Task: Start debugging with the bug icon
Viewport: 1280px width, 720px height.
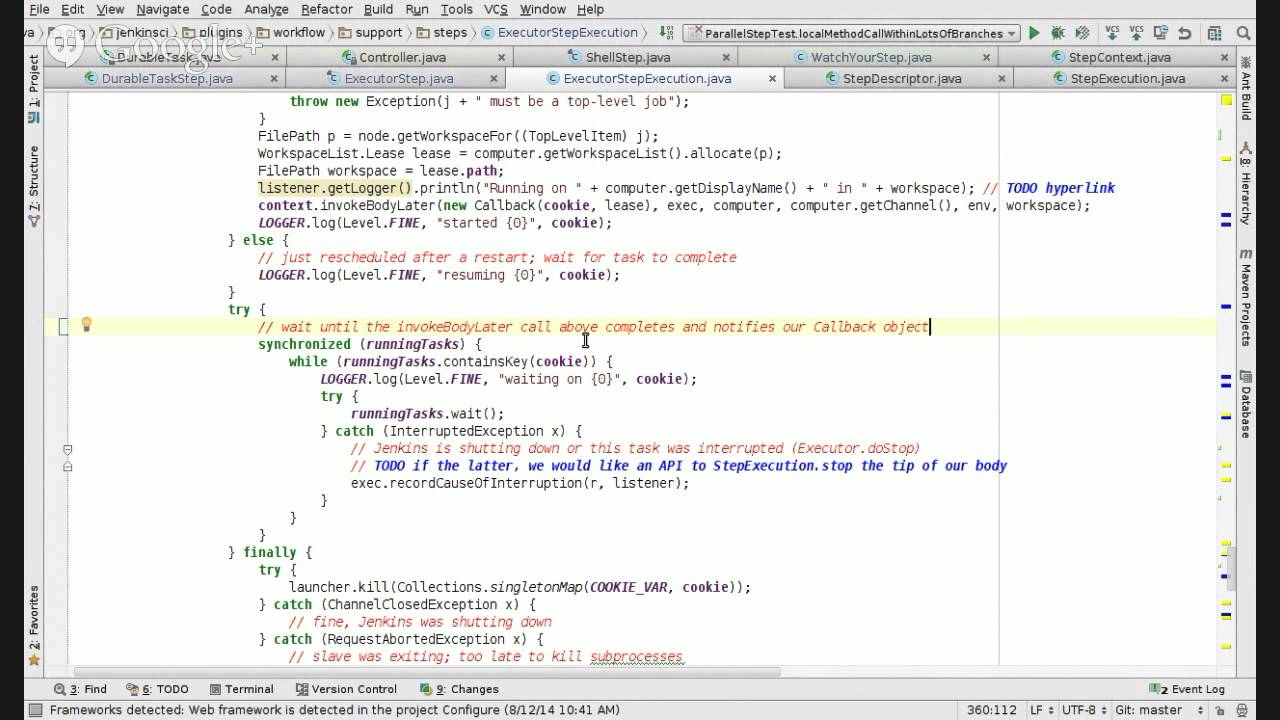Action: point(1058,33)
